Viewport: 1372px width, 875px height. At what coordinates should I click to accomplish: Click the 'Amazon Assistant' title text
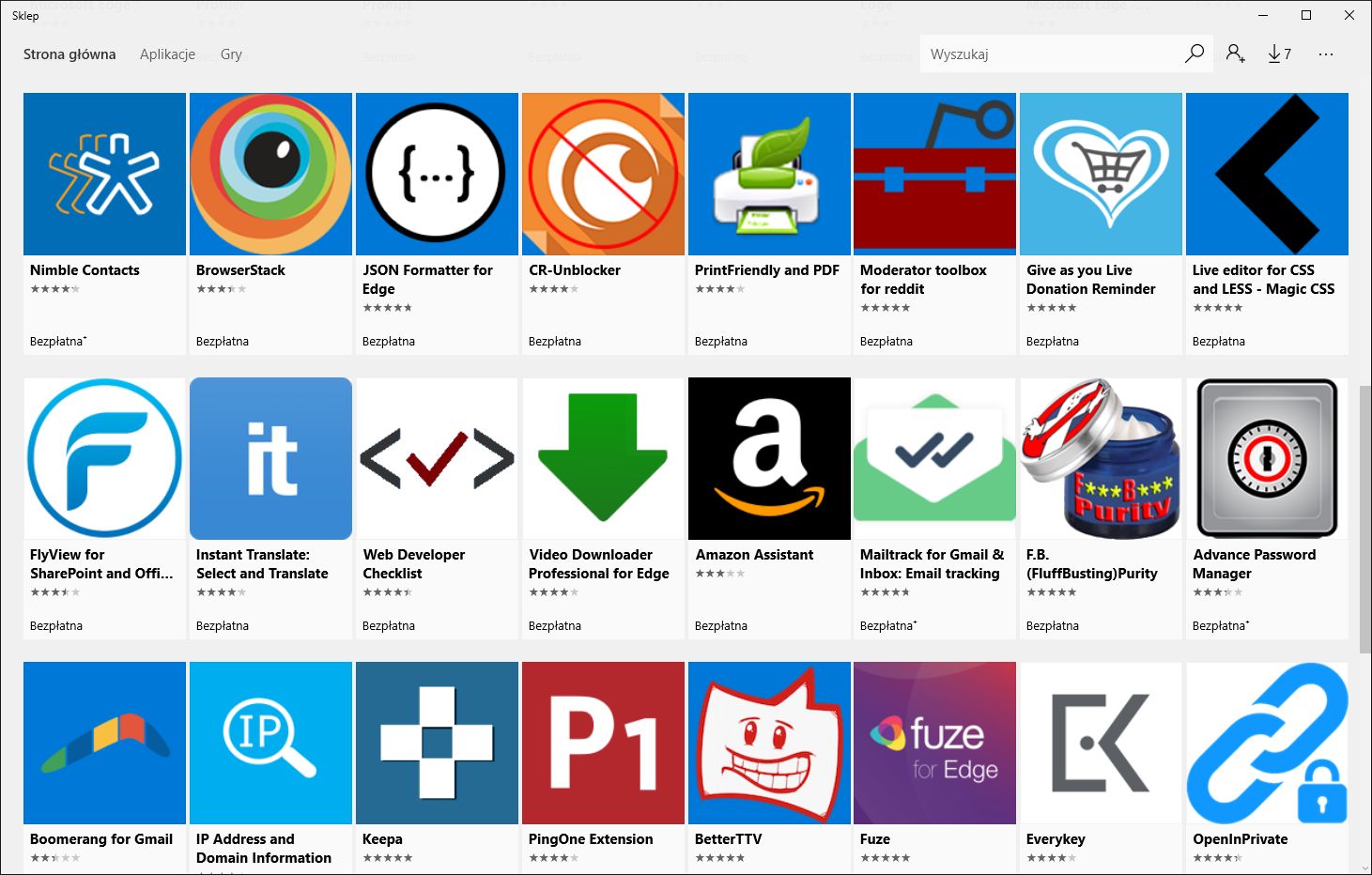tap(754, 554)
